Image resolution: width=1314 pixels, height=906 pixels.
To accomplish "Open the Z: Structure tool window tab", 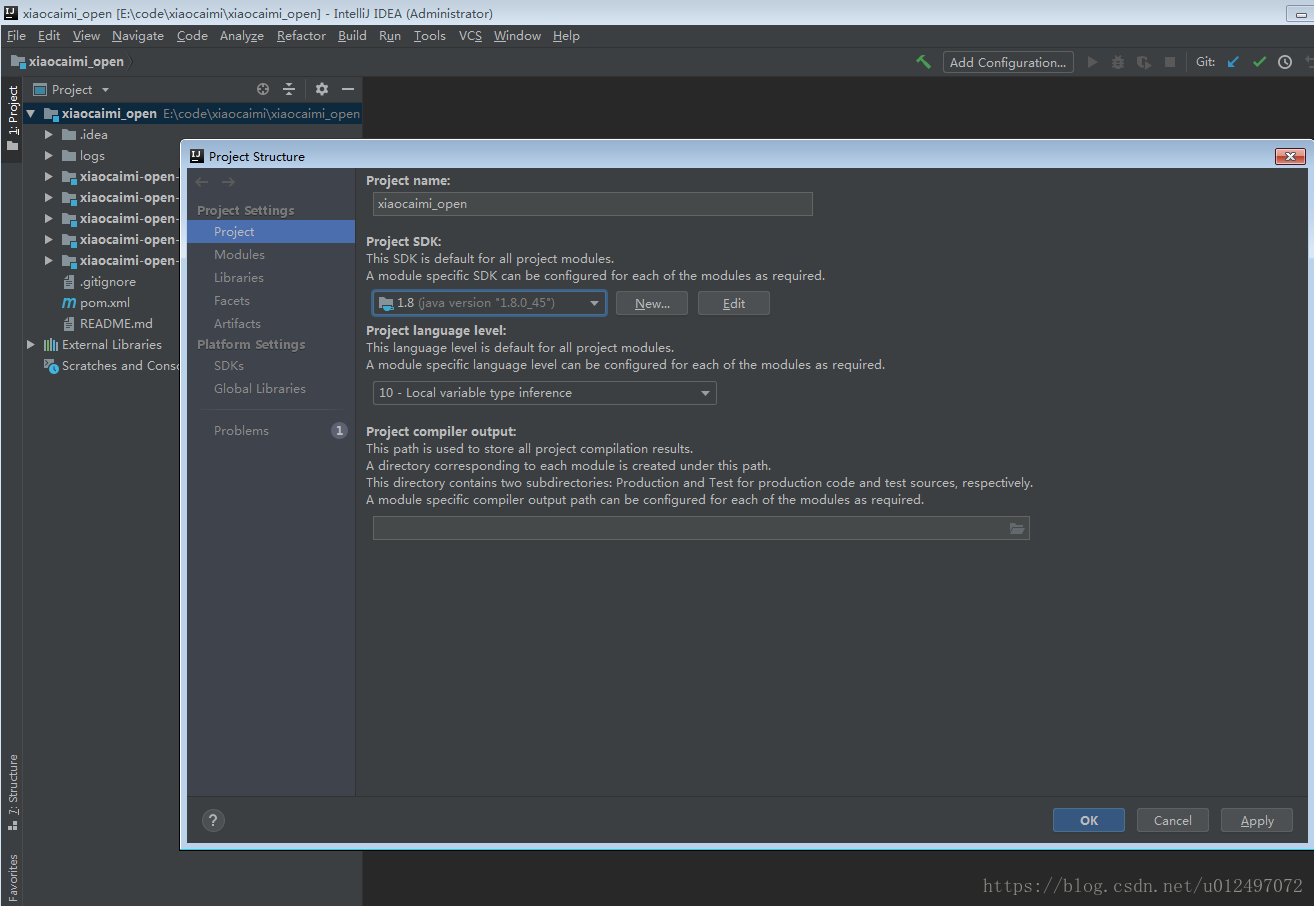I will pos(13,793).
